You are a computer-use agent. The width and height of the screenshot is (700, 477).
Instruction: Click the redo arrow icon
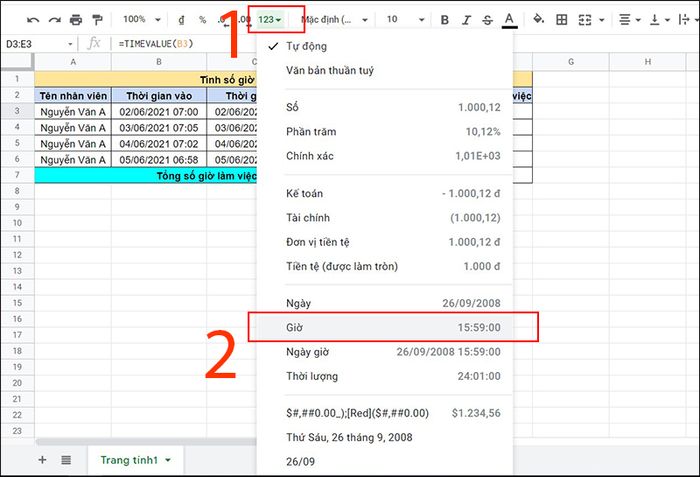pyautogui.click(x=54, y=20)
